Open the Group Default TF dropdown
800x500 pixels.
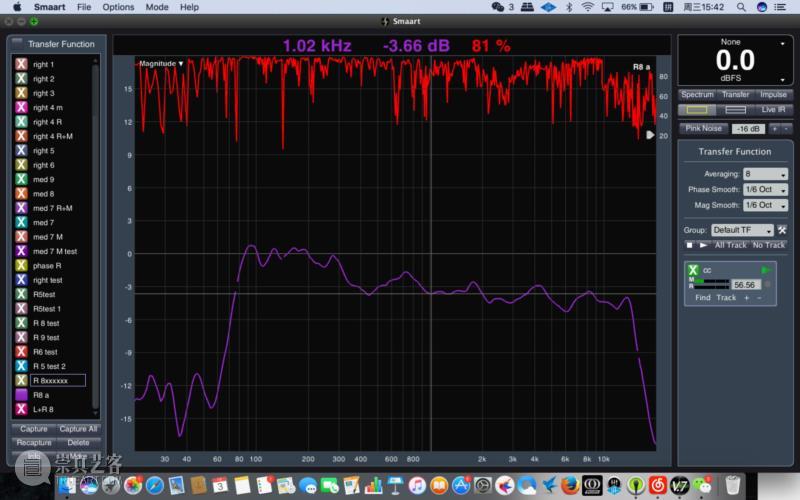click(x=742, y=230)
